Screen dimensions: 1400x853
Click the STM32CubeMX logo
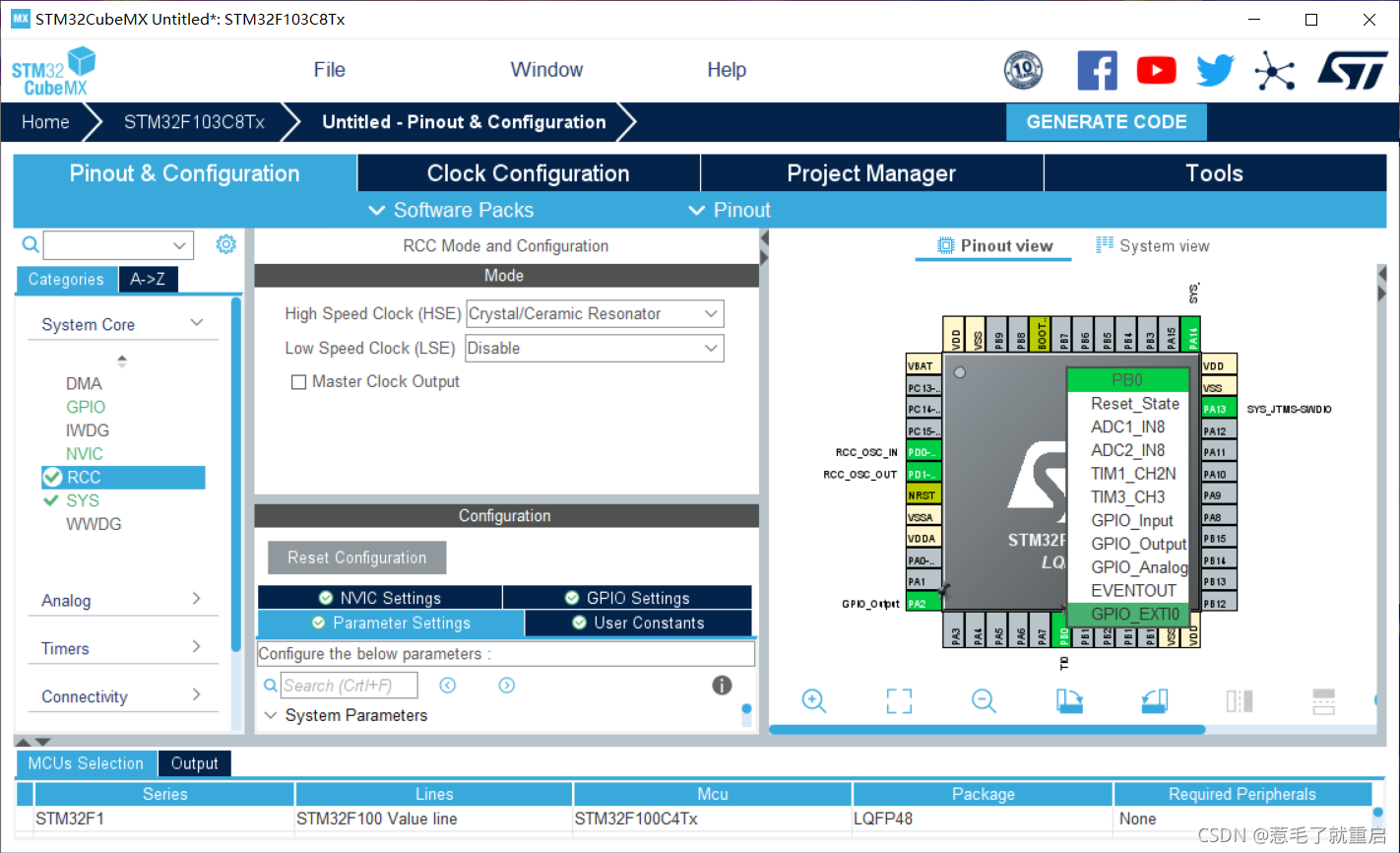[x=53, y=71]
